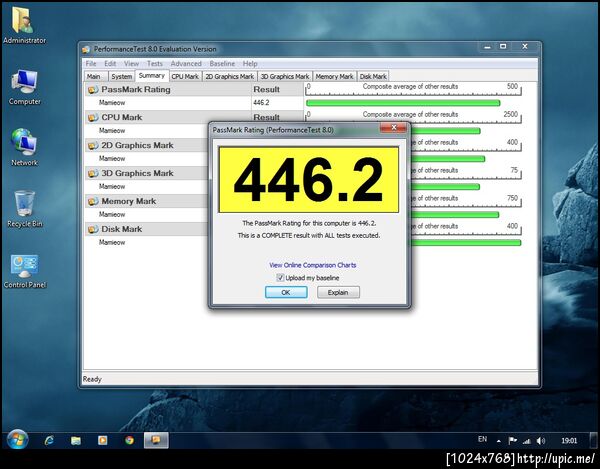Click the EN language indicator

(483, 439)
